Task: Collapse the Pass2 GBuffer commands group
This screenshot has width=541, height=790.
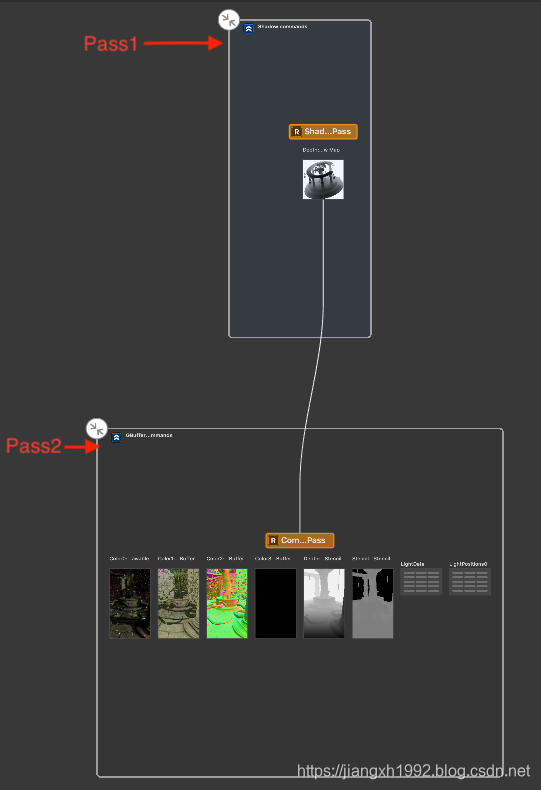Action: (x=96, y=429)
